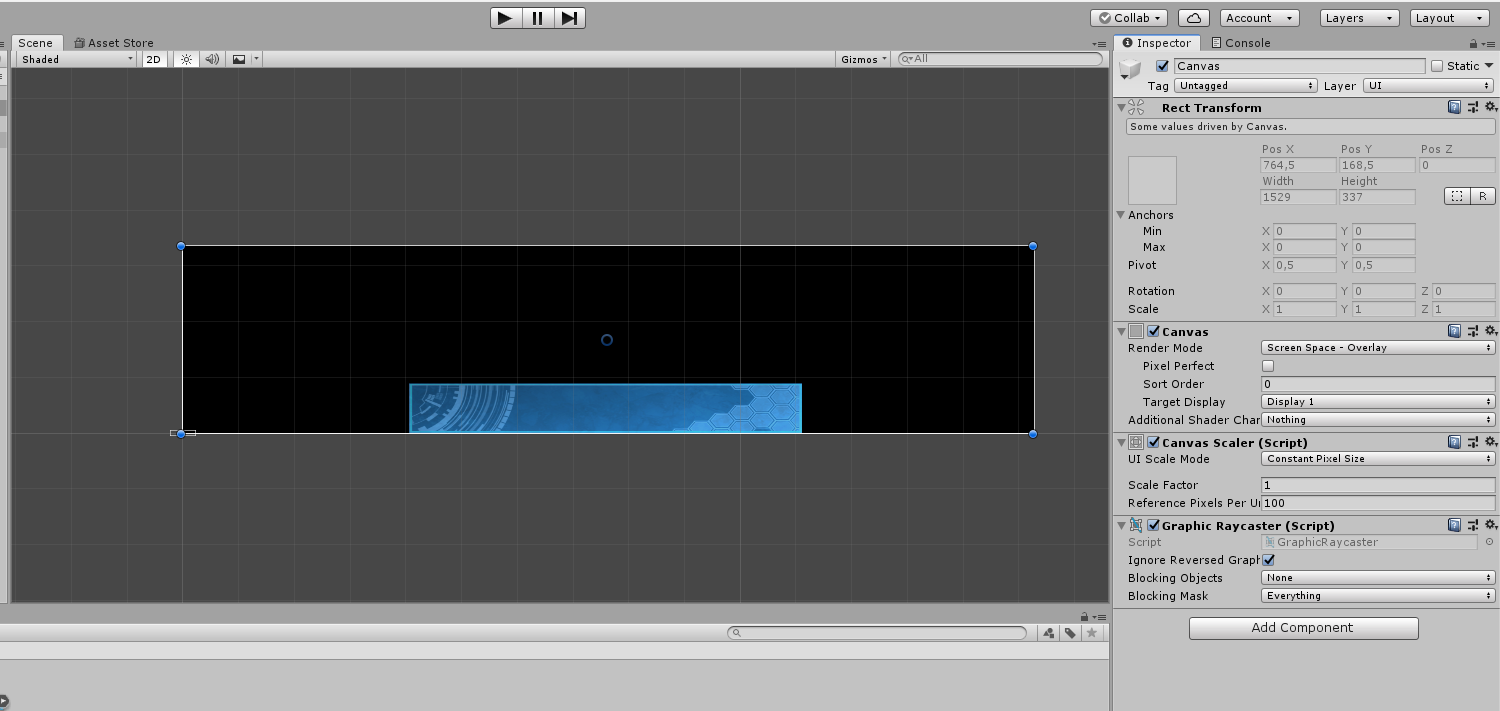The width and height of the screenshot is (1500, 711).
Task: Click the Step frame button
Action: pyautogui.click(x=570, y=17)
